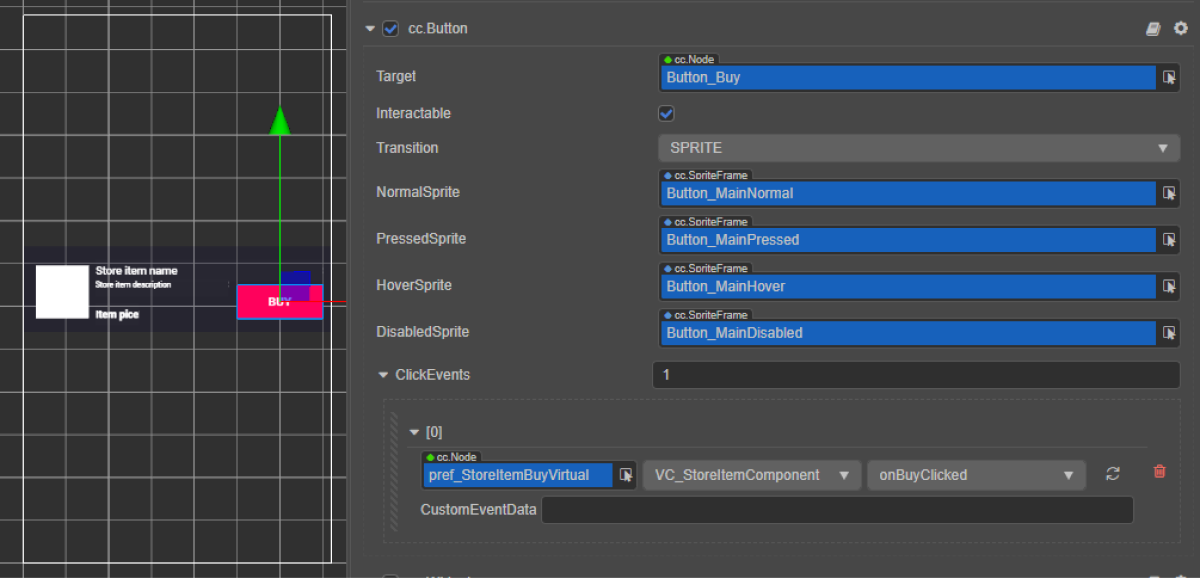Open the VC_StoreItemComponent dropdown
The image size is (1200, 578).
point(751,475)
